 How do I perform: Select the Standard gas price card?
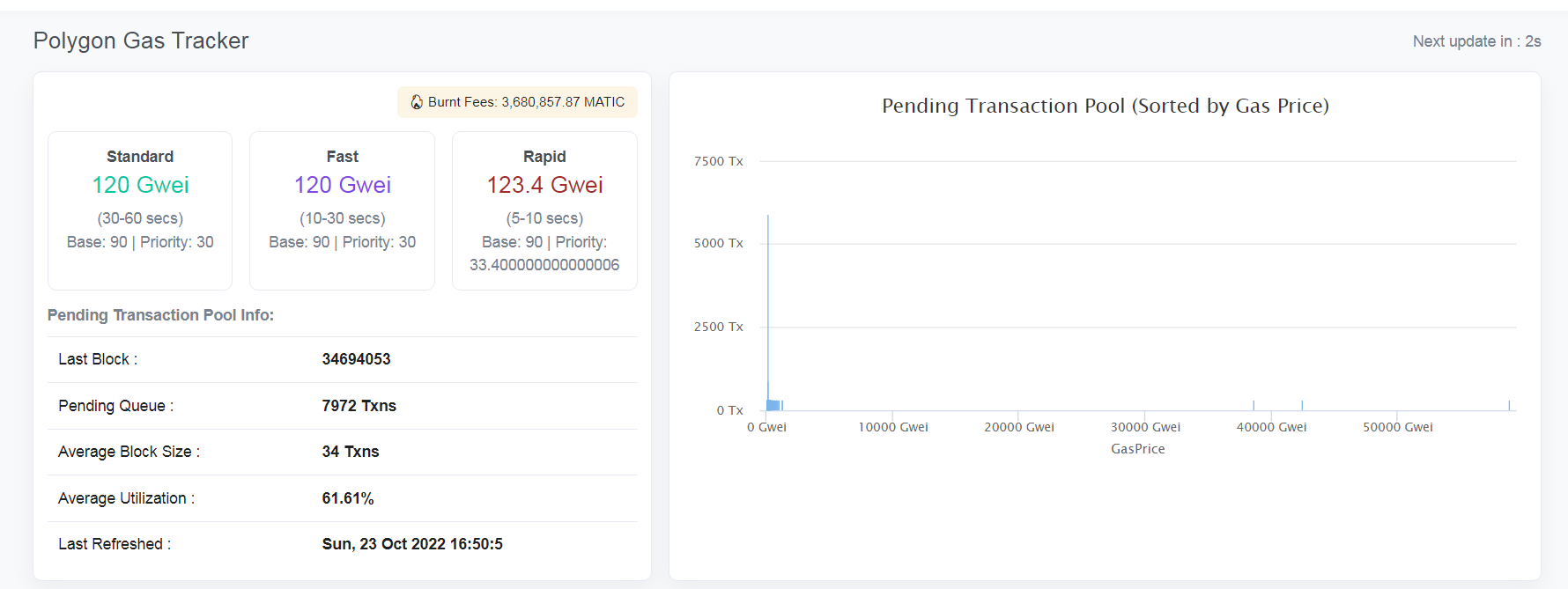pos(140,210)
